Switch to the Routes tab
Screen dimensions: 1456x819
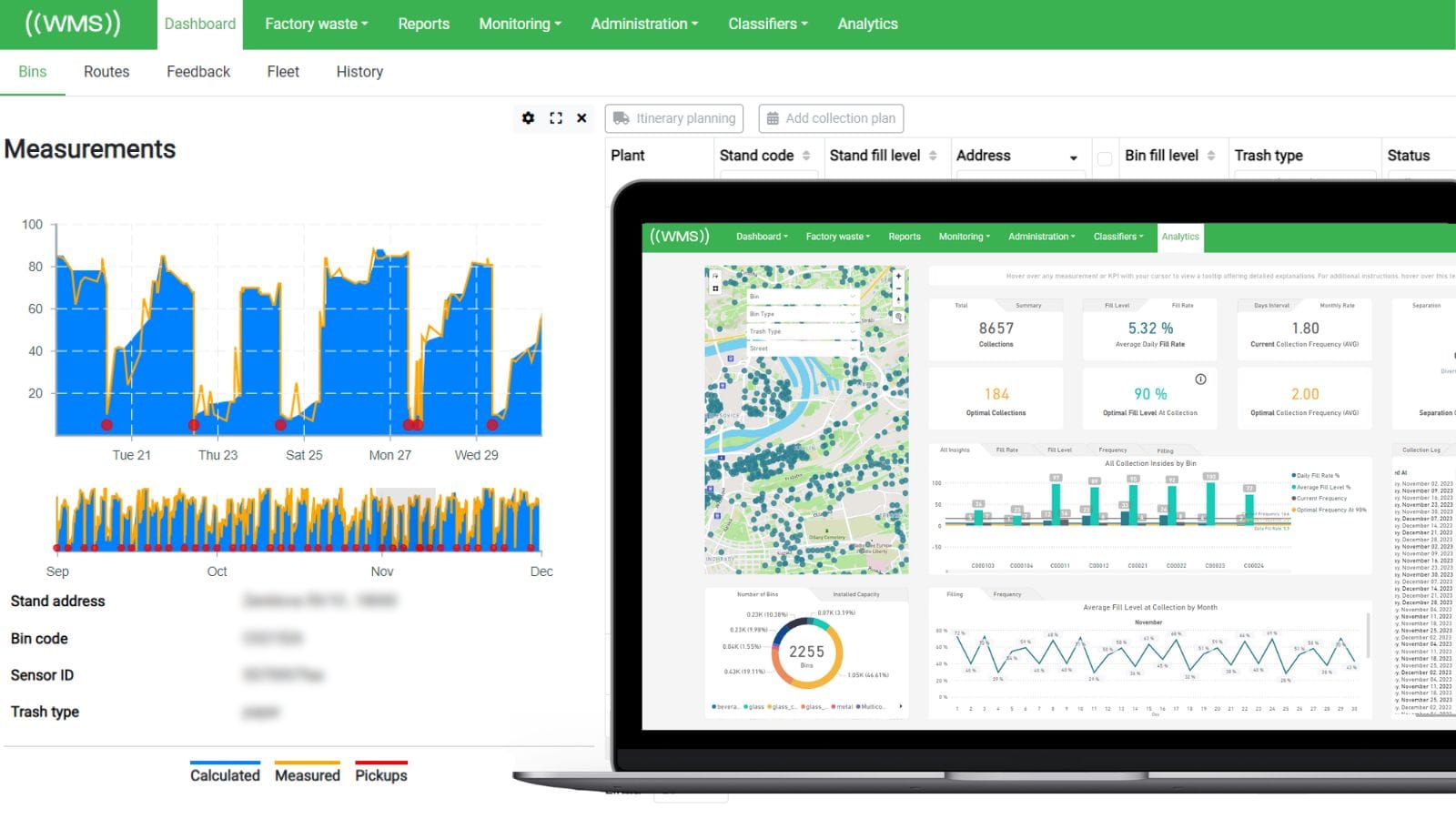(x=106, y=72)
